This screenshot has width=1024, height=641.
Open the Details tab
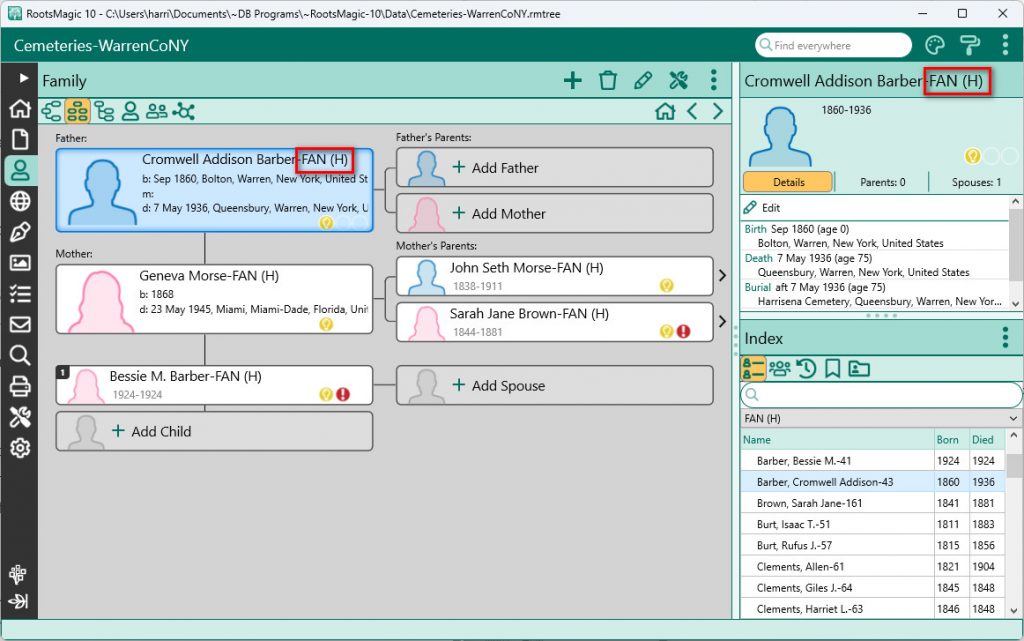pos(788,182)
